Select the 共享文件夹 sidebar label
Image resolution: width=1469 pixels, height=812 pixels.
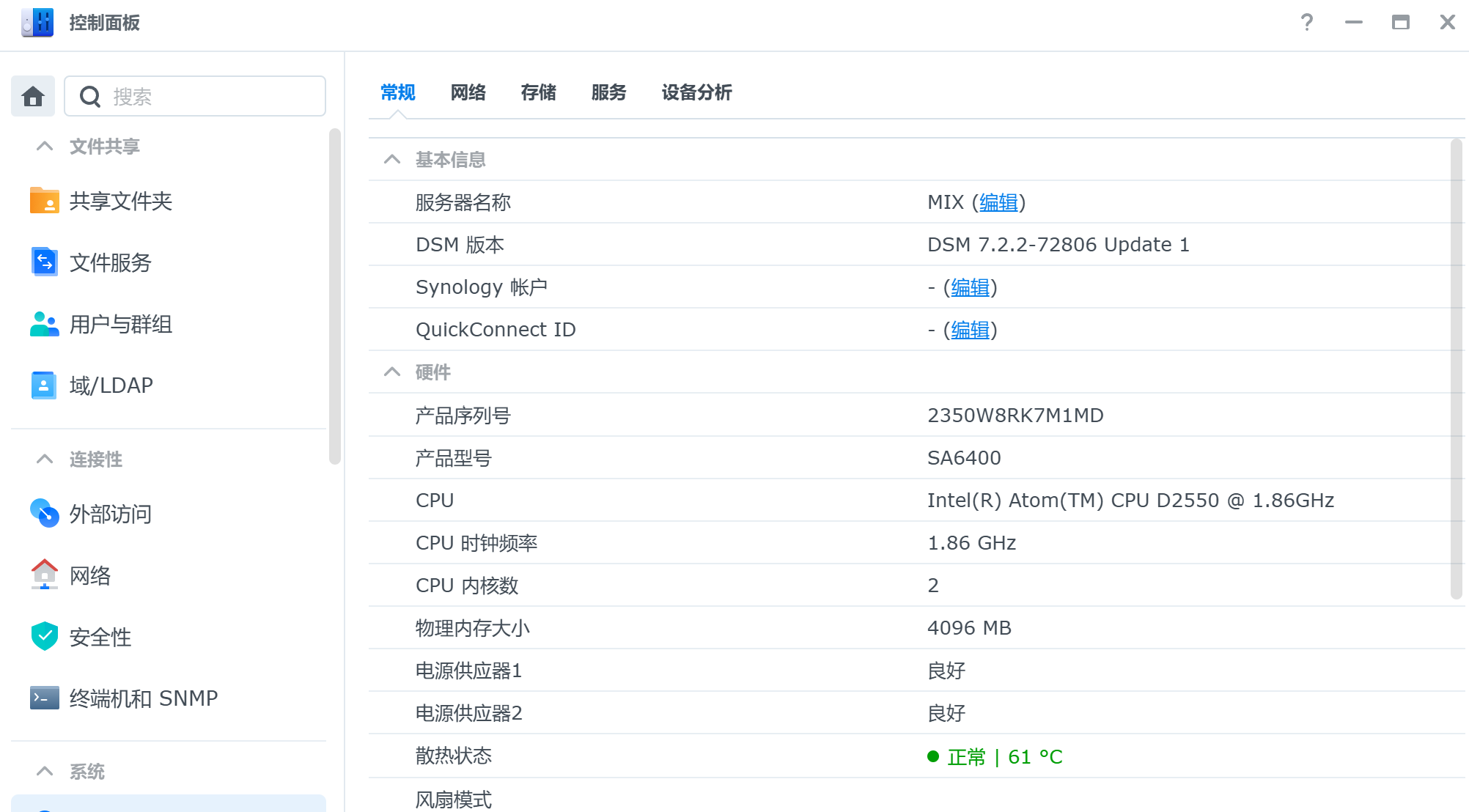tap(121, 201)
